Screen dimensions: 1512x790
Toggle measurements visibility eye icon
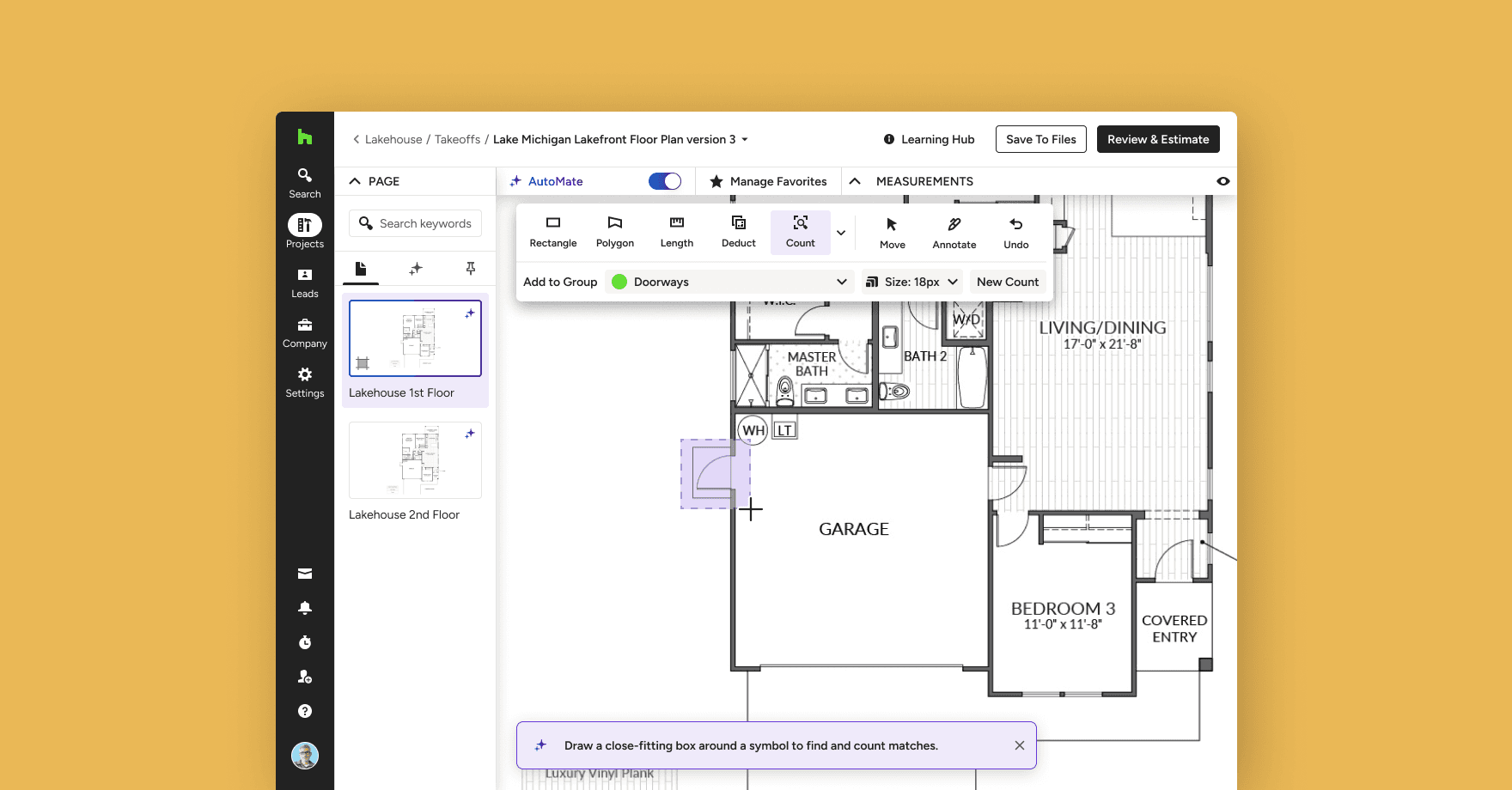[1223, 181]
